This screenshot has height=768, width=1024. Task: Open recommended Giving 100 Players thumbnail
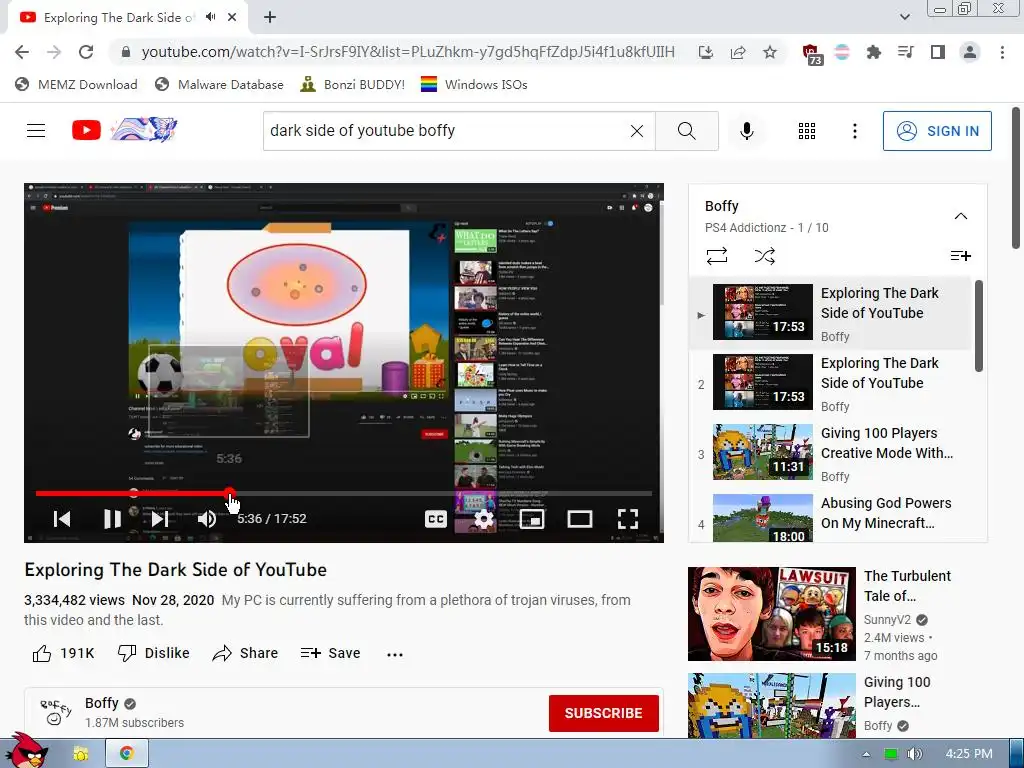(771, 705)
